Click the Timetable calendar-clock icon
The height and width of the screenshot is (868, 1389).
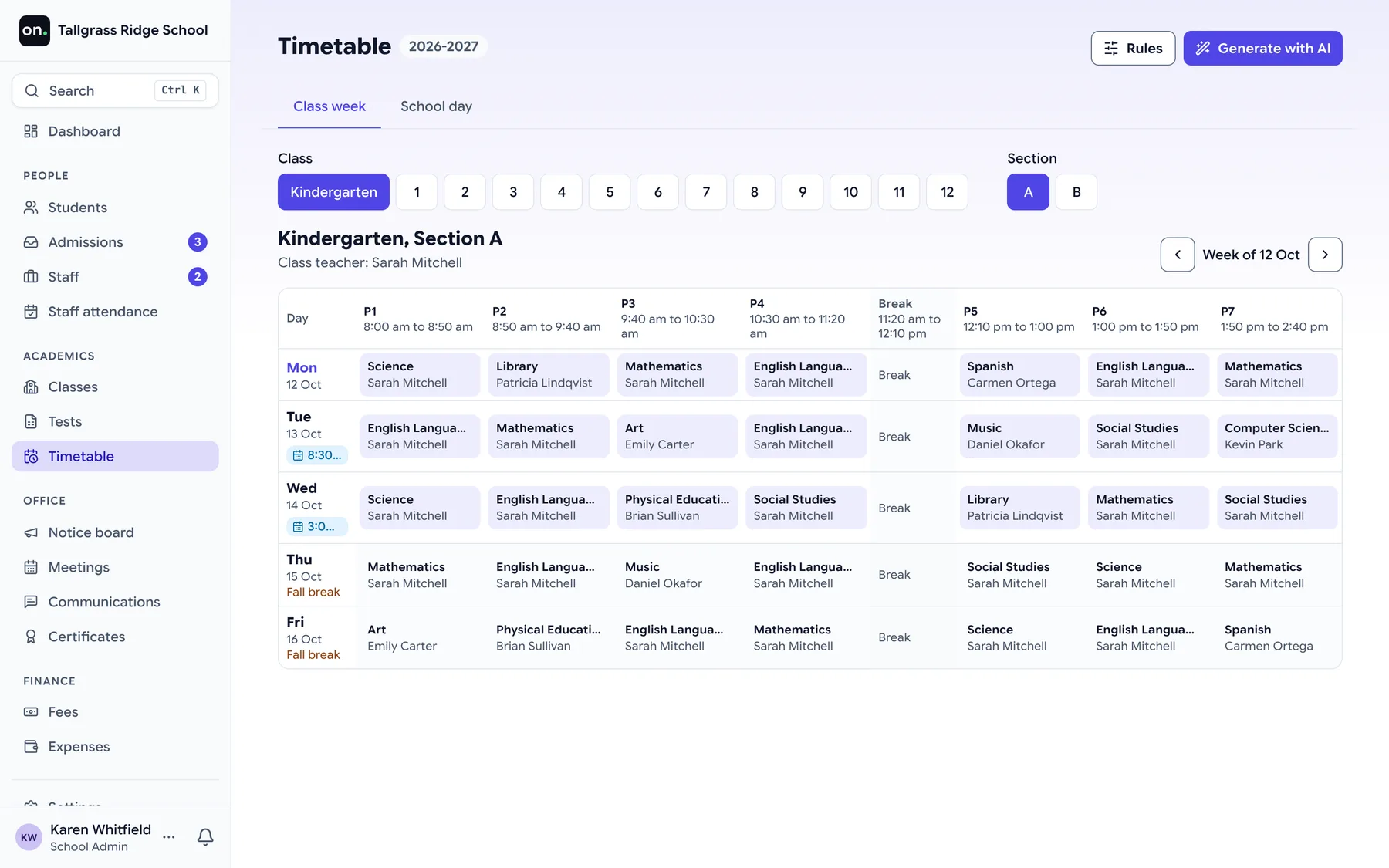coord(31,457)
